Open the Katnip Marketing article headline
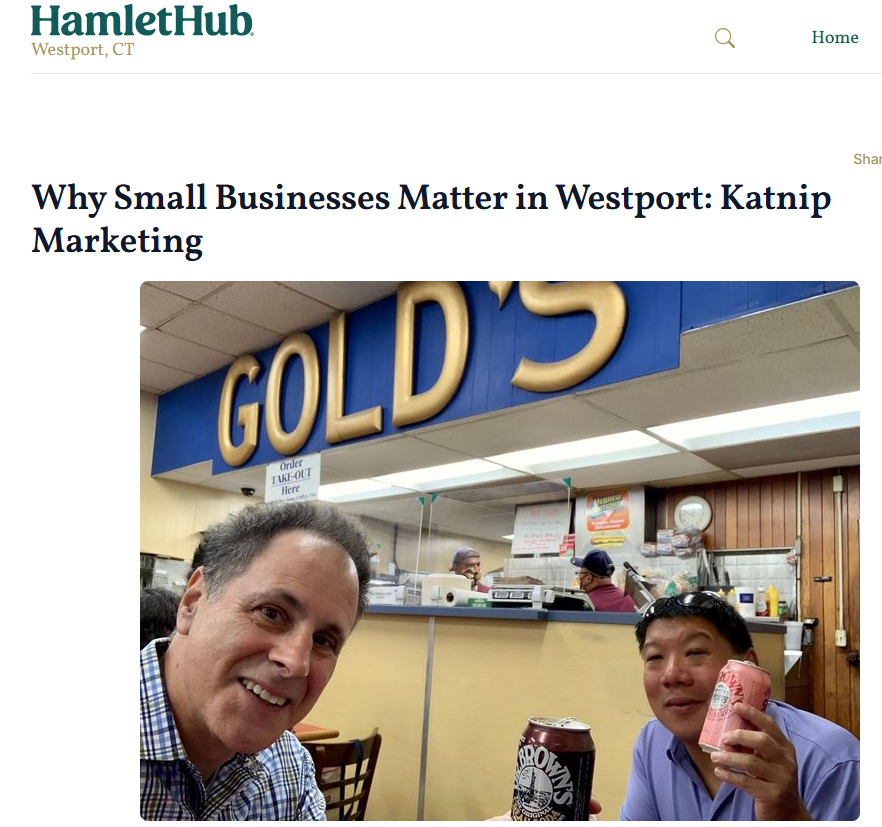 (x=431, y=219)
